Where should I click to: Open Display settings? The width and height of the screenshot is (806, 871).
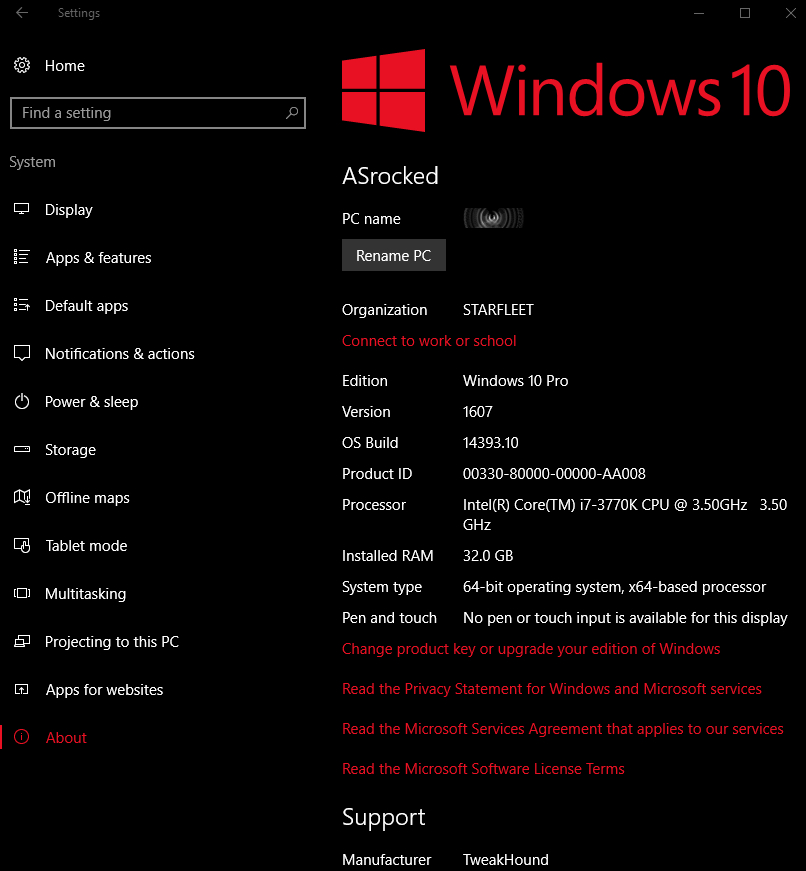(x=69, y=210)
